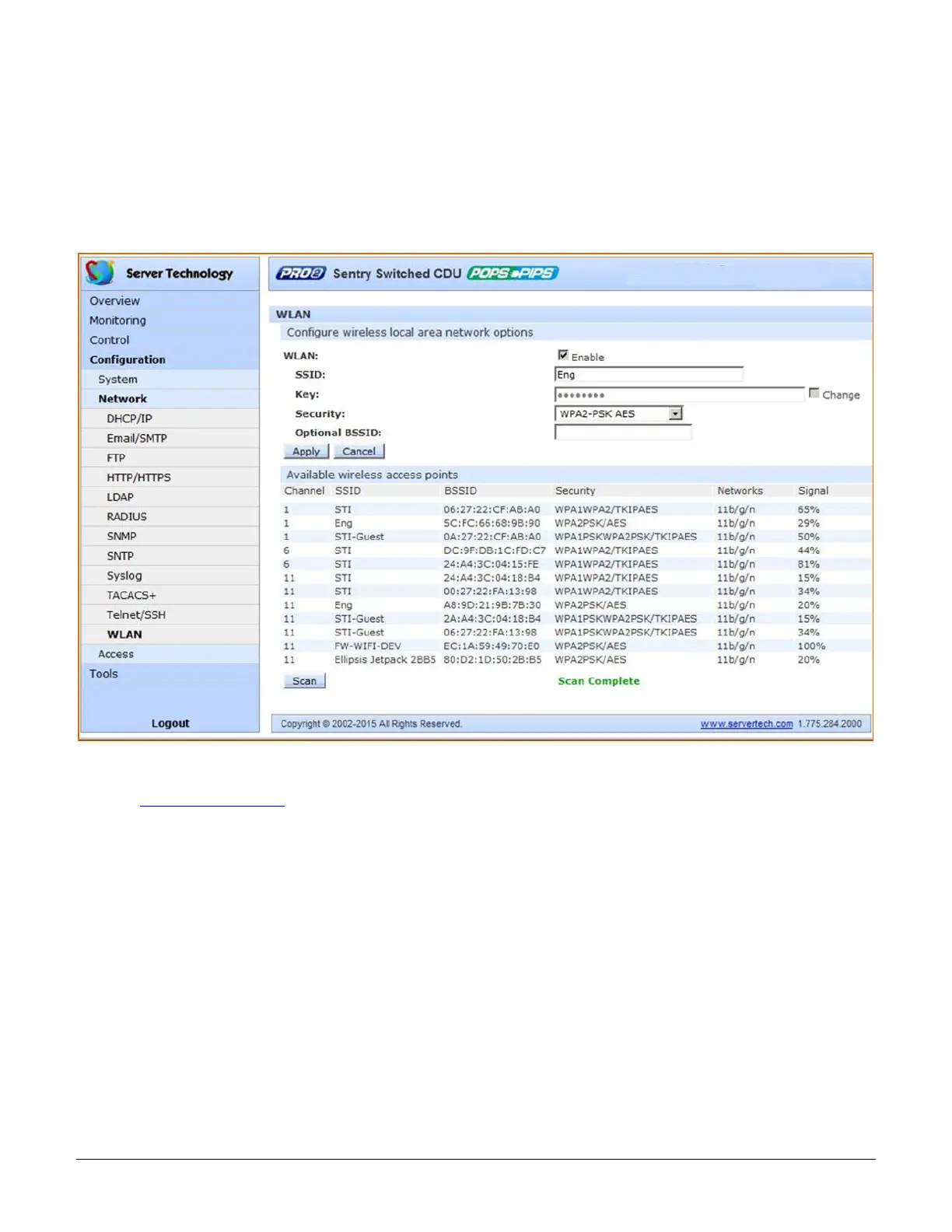952x1232 pixels.
Task: Click the SSID input field
Action: [649, 375]
